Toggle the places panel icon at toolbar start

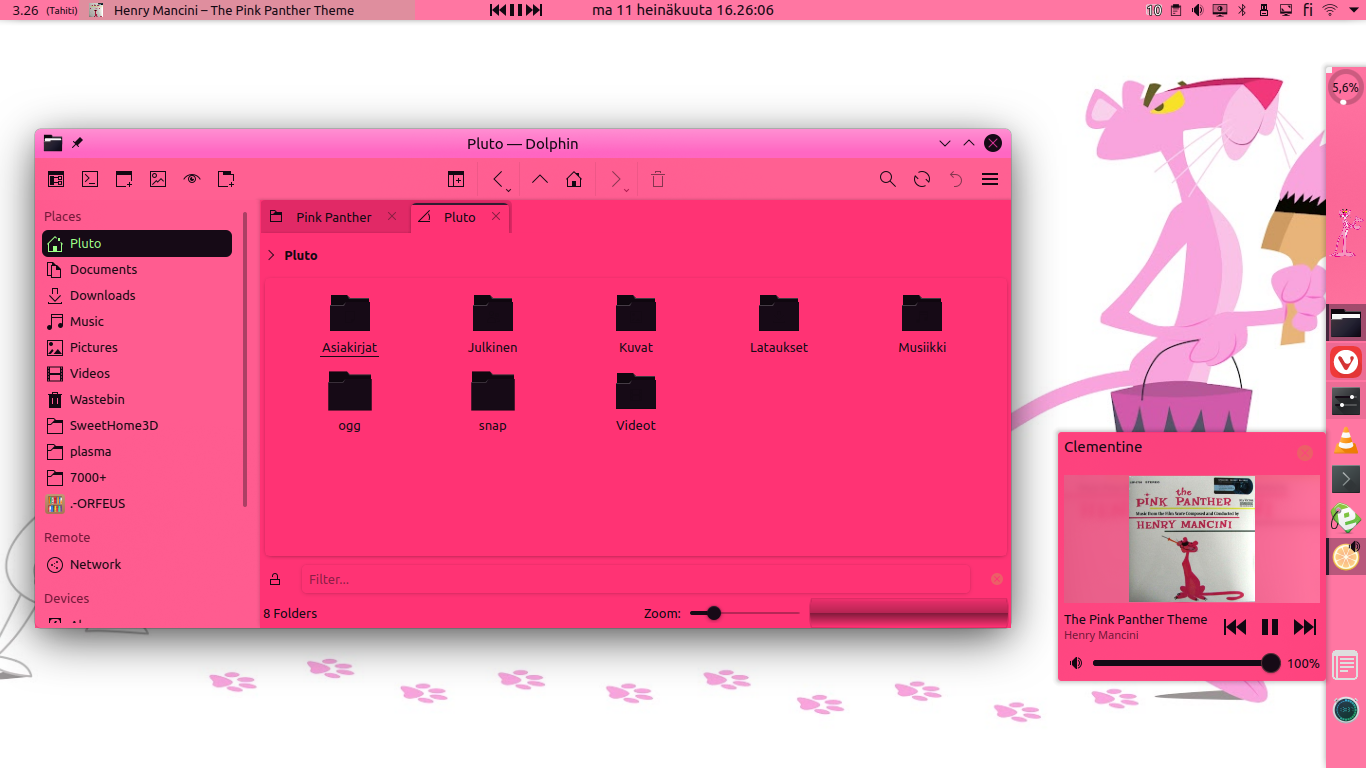pos(56,179)
